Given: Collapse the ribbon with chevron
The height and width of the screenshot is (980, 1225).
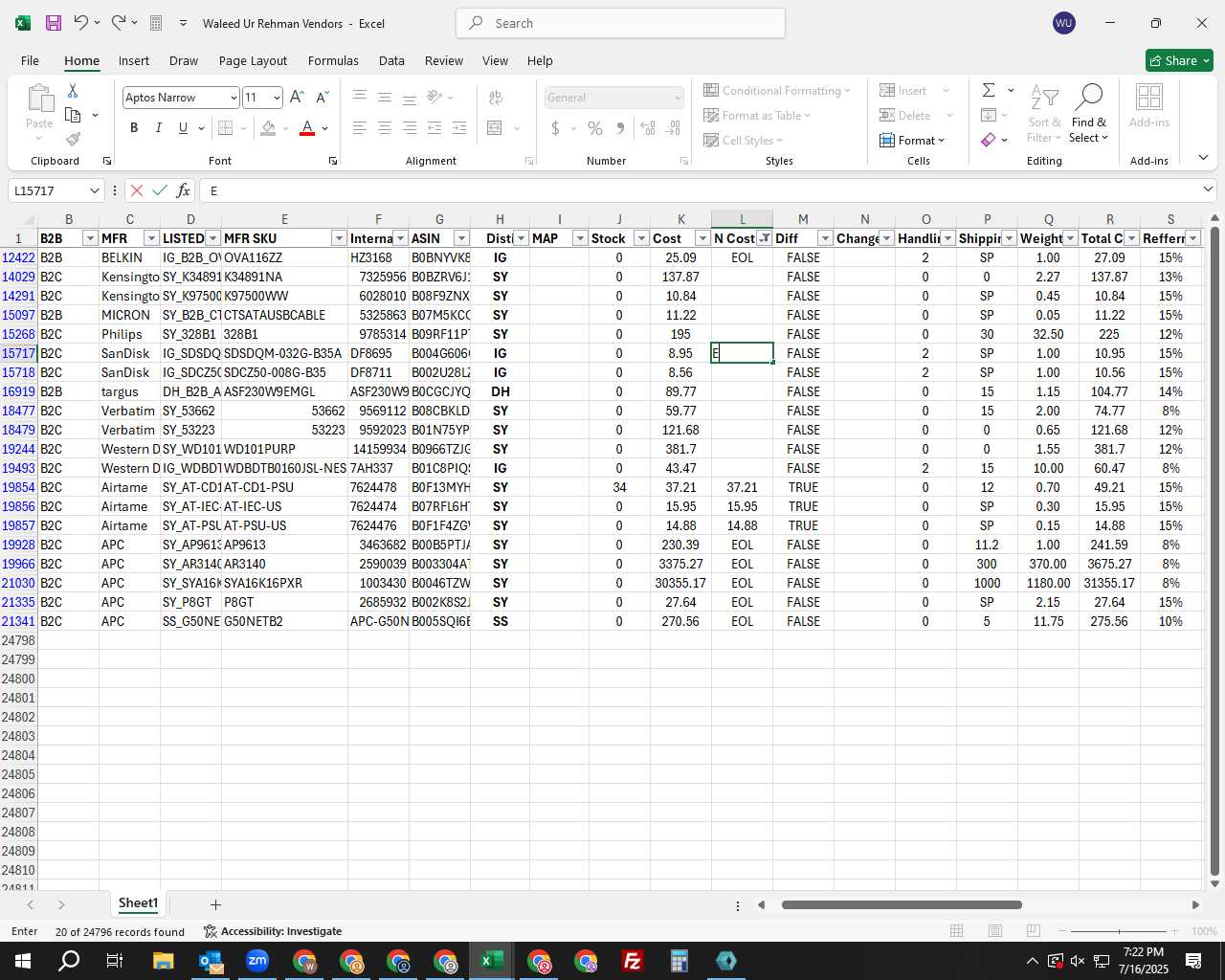Looking at the screenshot, I should 1203,158.
